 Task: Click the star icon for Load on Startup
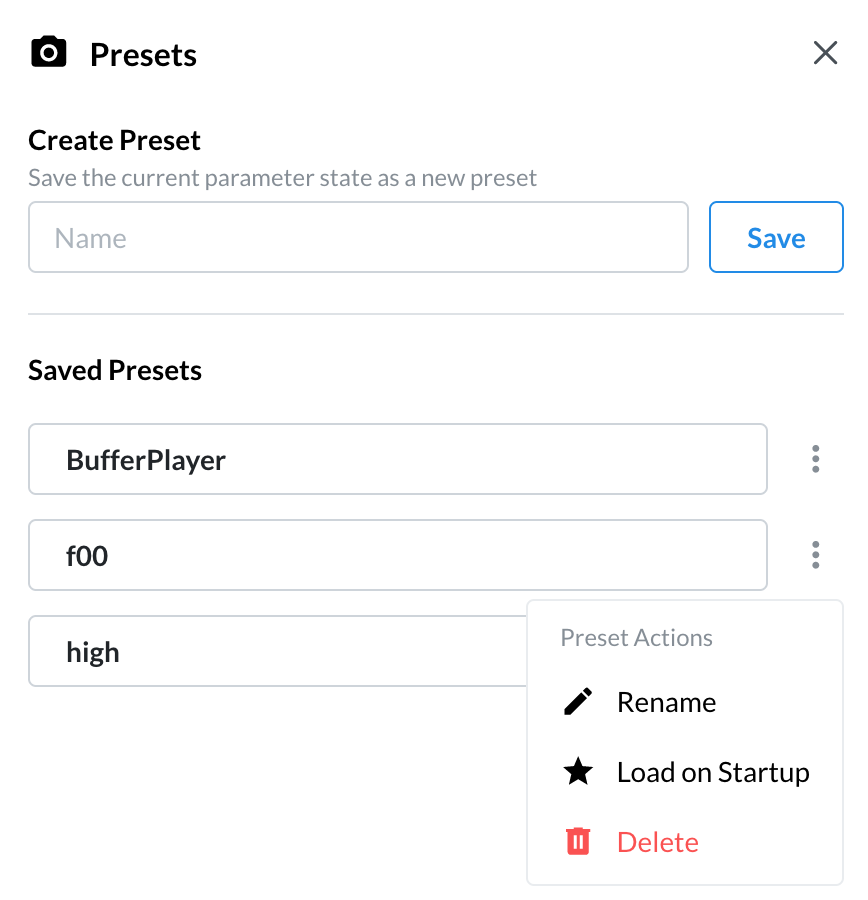point(578,771)
